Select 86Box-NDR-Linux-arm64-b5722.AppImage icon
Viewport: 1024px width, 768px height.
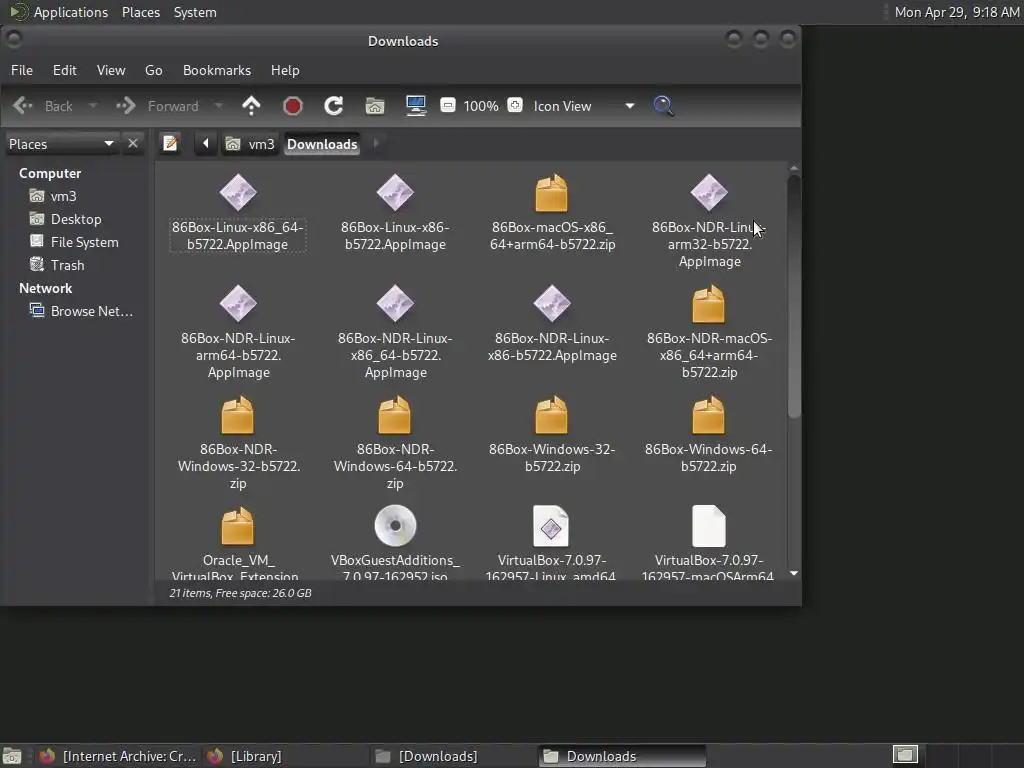pos(238,303)
